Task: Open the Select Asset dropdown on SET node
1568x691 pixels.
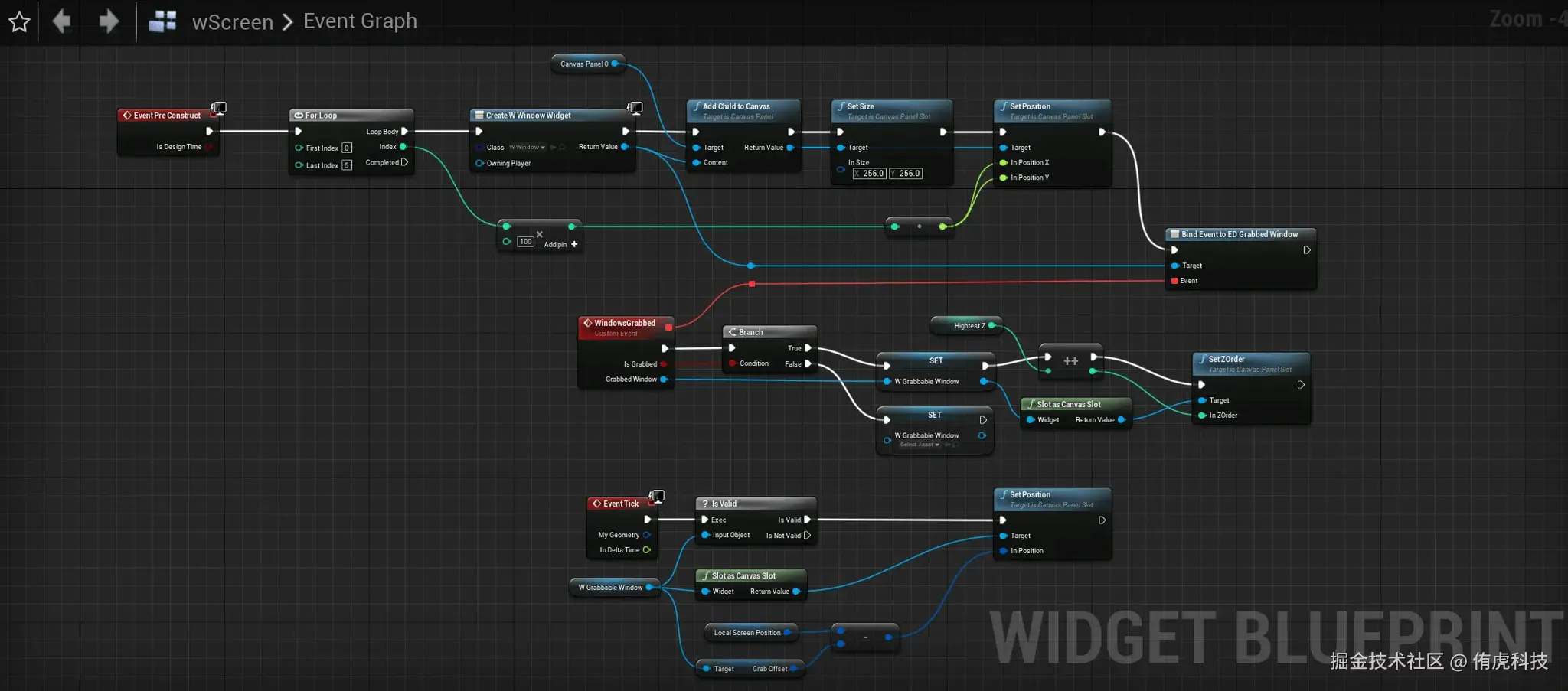Action: [920, 445]
